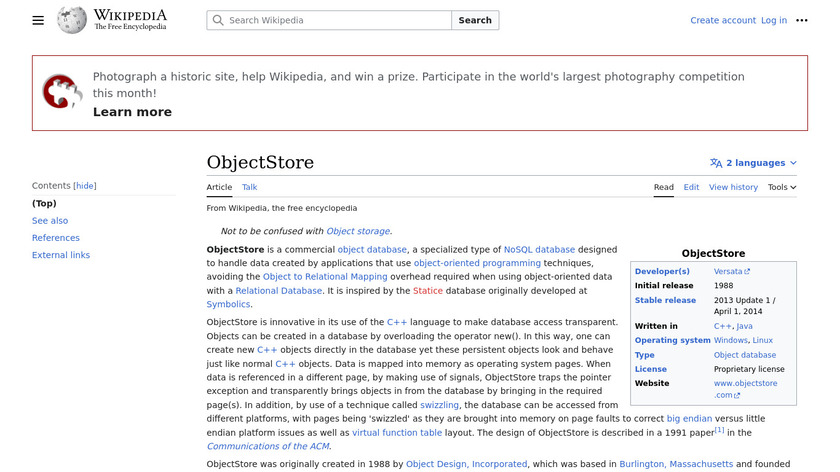Screen dimensions: 840x472
Task: Open the View history tab
Action: (x=733, y=187)
